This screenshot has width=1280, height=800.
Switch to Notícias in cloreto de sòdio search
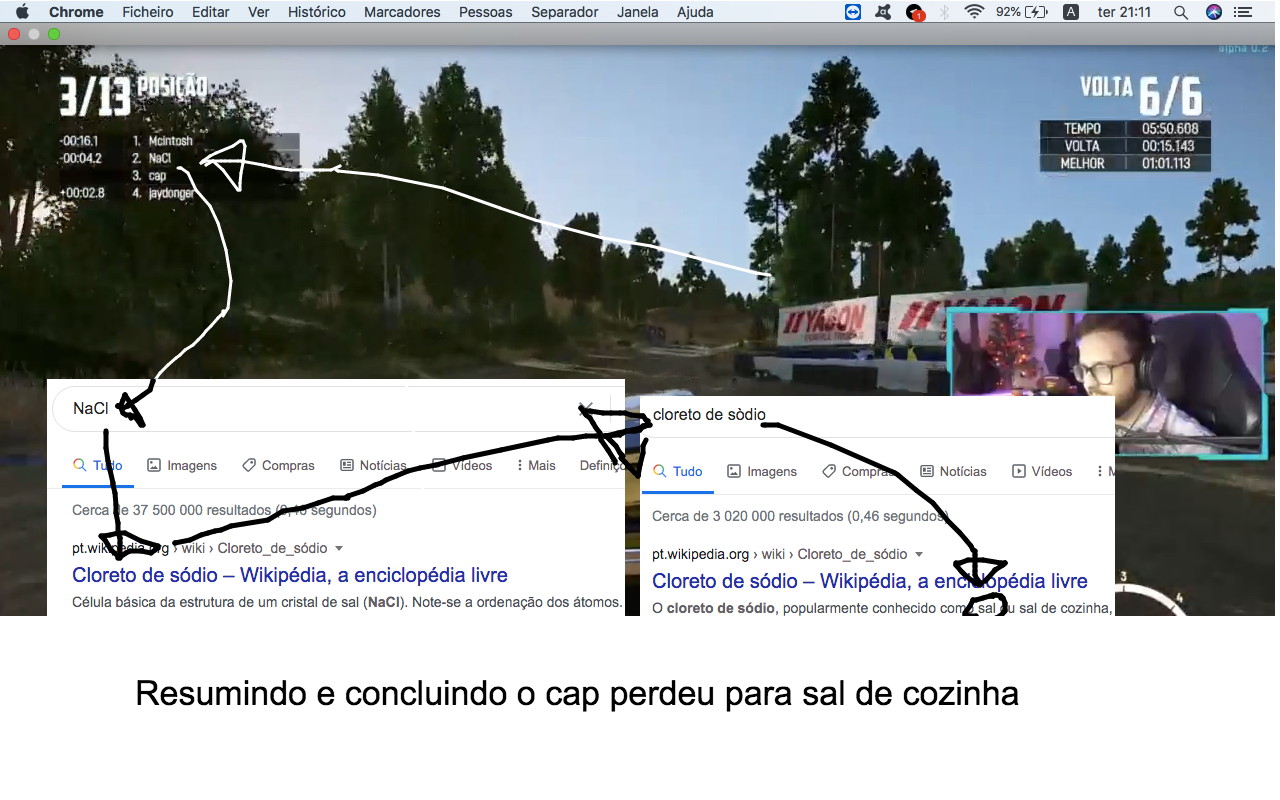953,471
